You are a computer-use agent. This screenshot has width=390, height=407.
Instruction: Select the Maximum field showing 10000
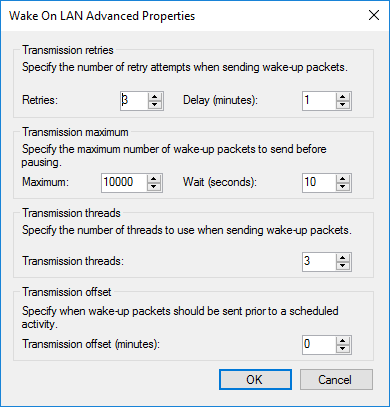coord(124,183)
